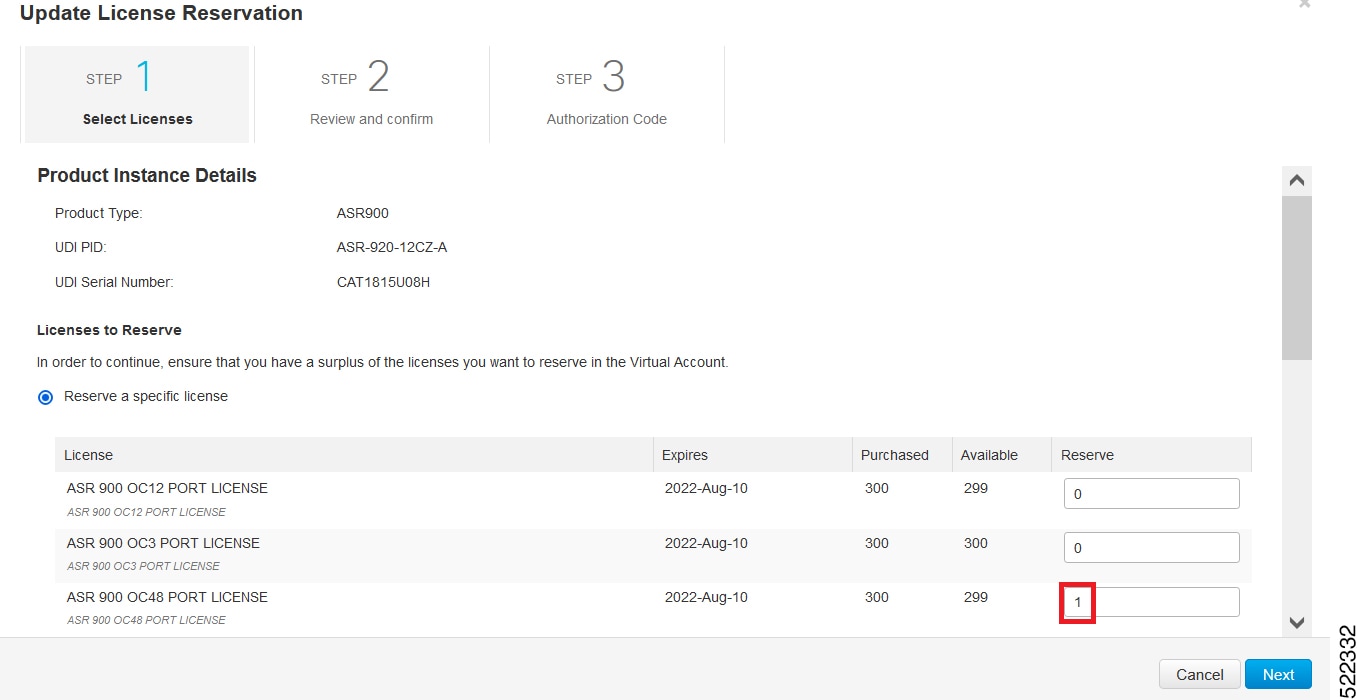Select UDI PID value ASR-920-12CZ-A

click(x=392, y=247)
